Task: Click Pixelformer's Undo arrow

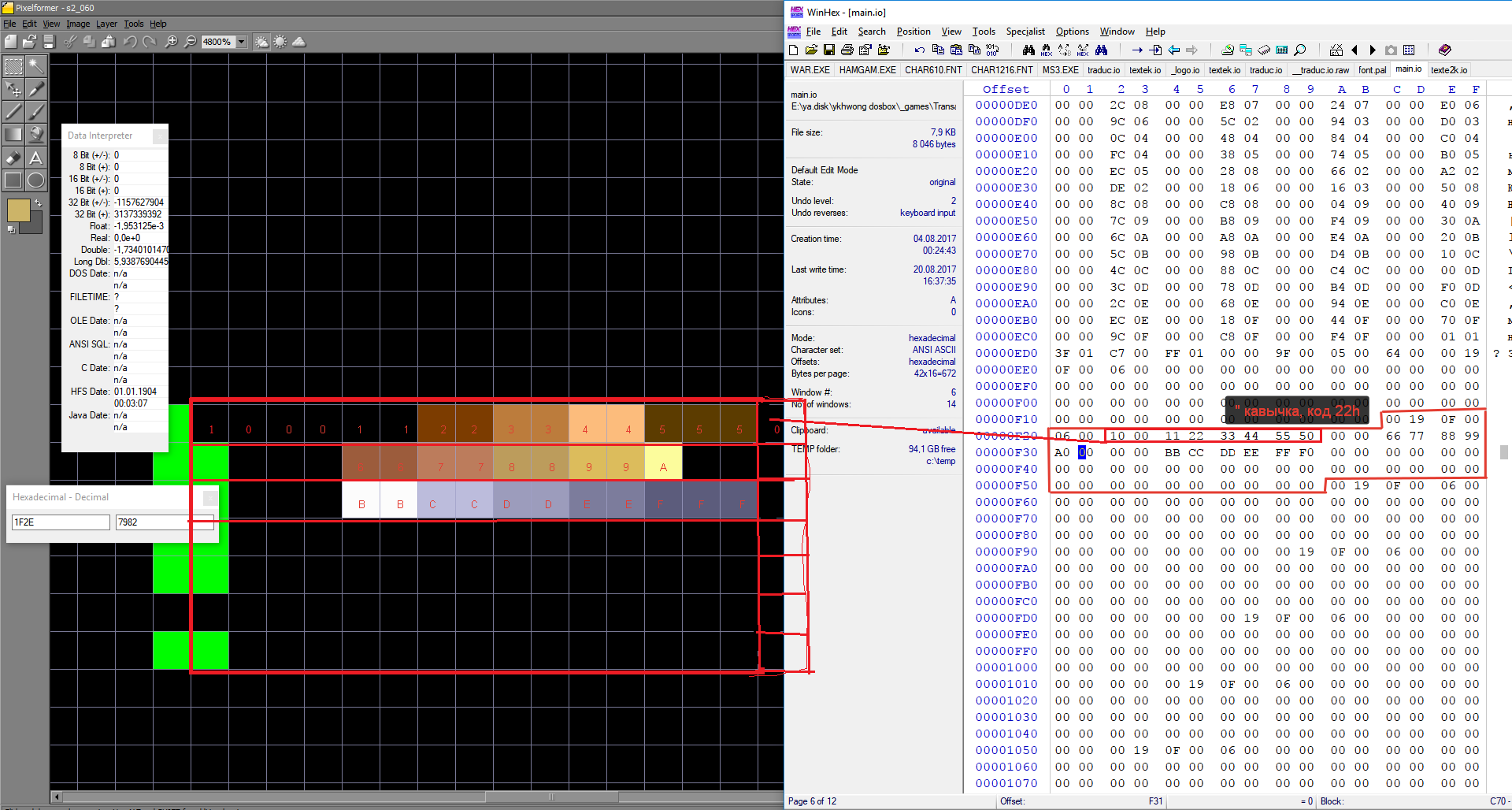Action: click(x=130, y=42)
